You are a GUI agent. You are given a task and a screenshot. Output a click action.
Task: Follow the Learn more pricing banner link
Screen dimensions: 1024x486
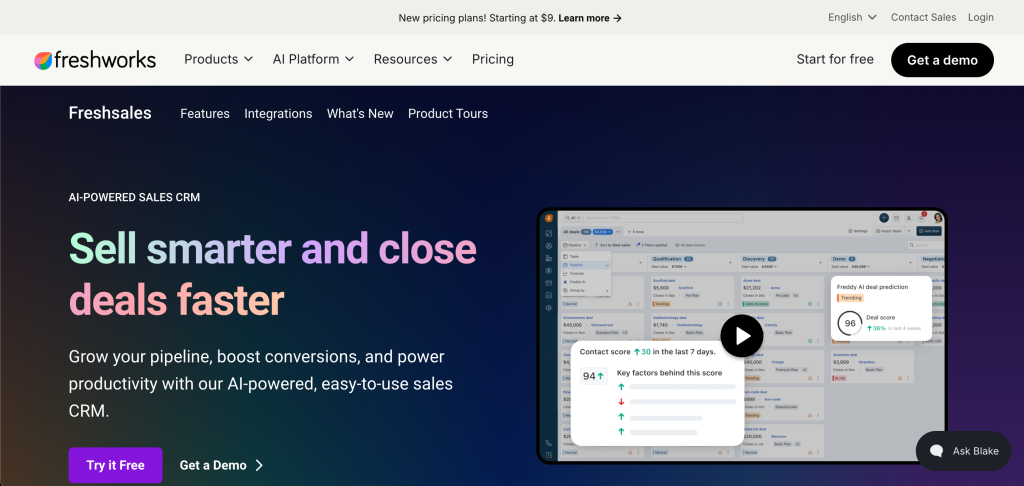pos(590,18)
